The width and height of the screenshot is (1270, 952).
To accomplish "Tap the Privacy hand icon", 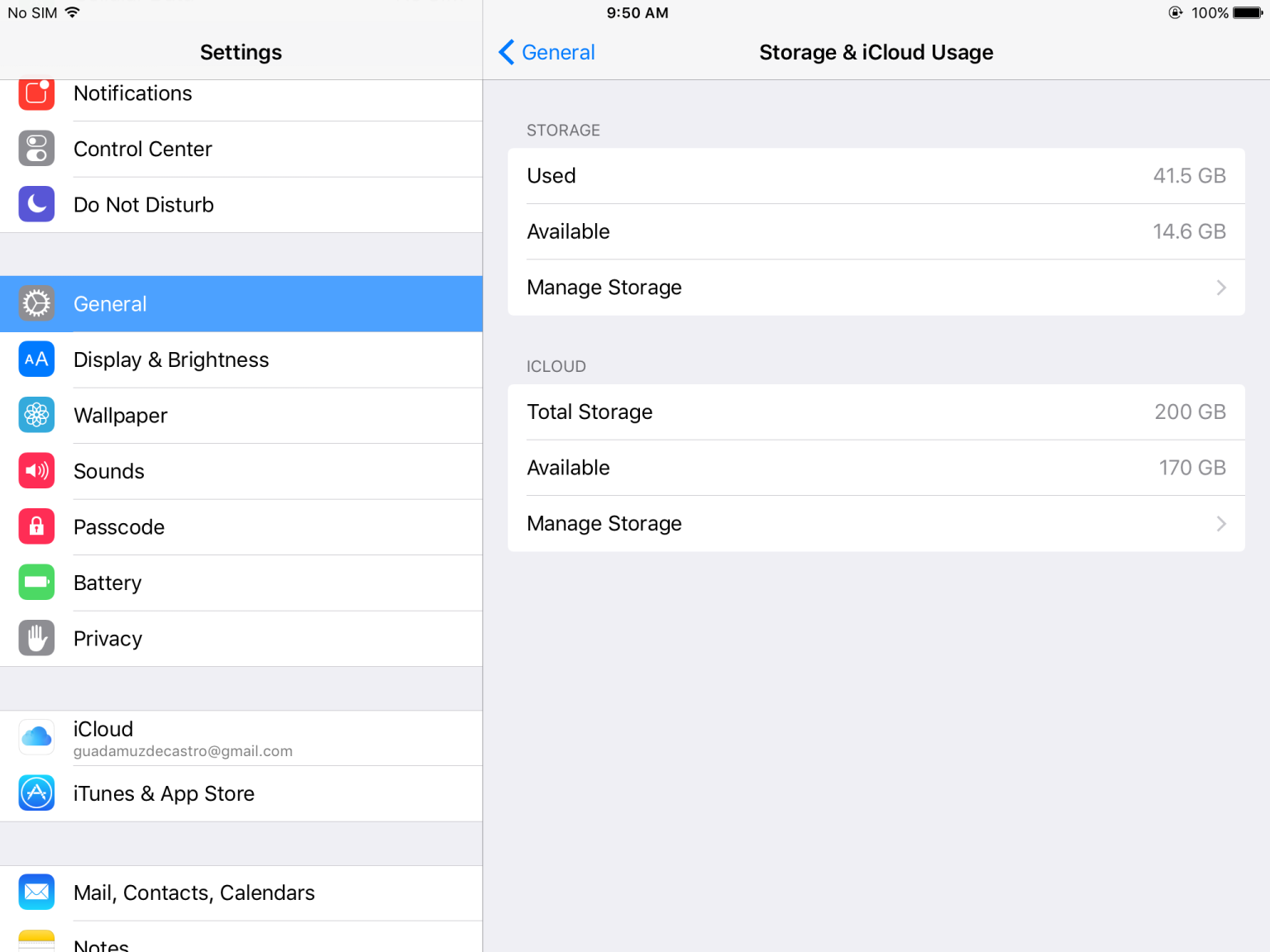I will (36, 638).
